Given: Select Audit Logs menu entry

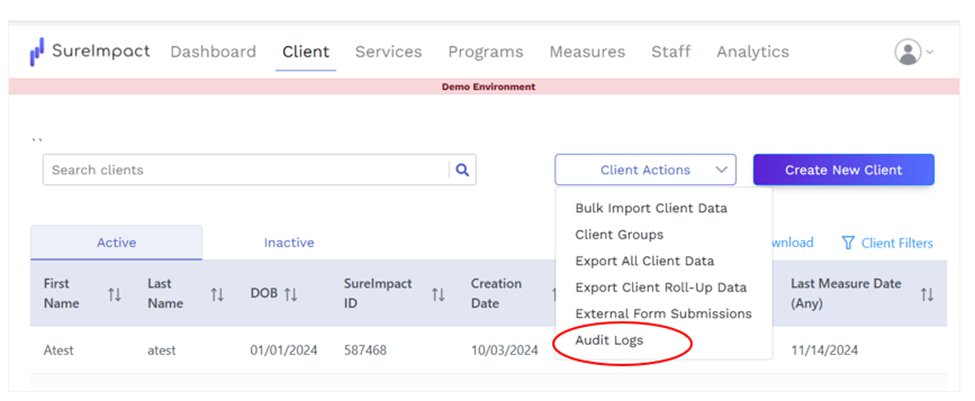Looking at the screenshot, I should 609,341.
